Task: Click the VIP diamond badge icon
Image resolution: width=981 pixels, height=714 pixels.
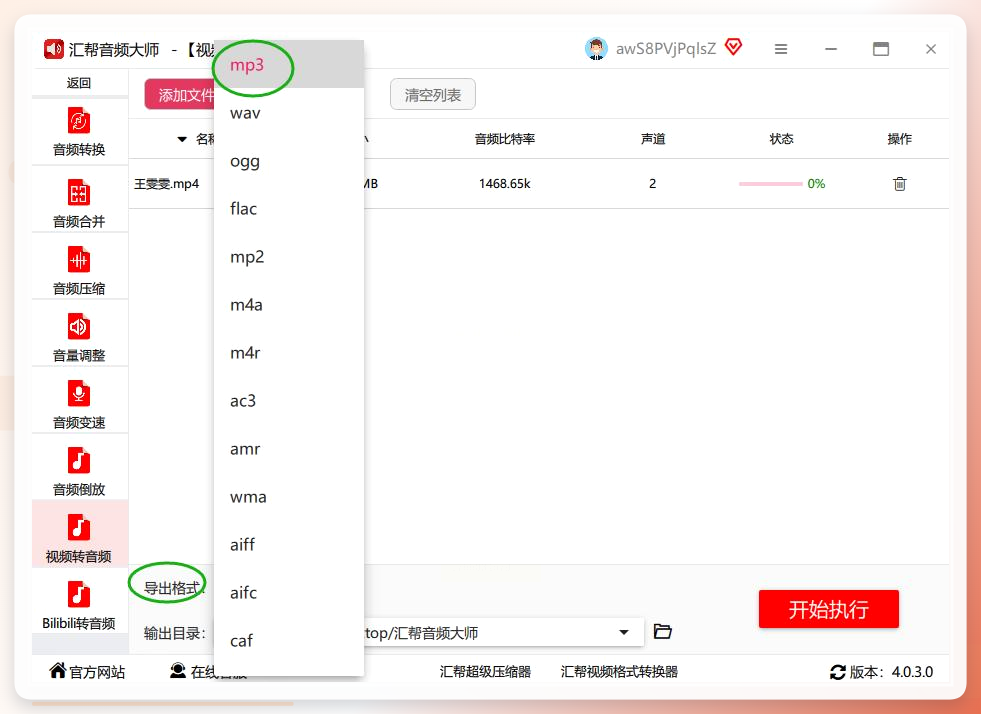Action: [733, 47]
